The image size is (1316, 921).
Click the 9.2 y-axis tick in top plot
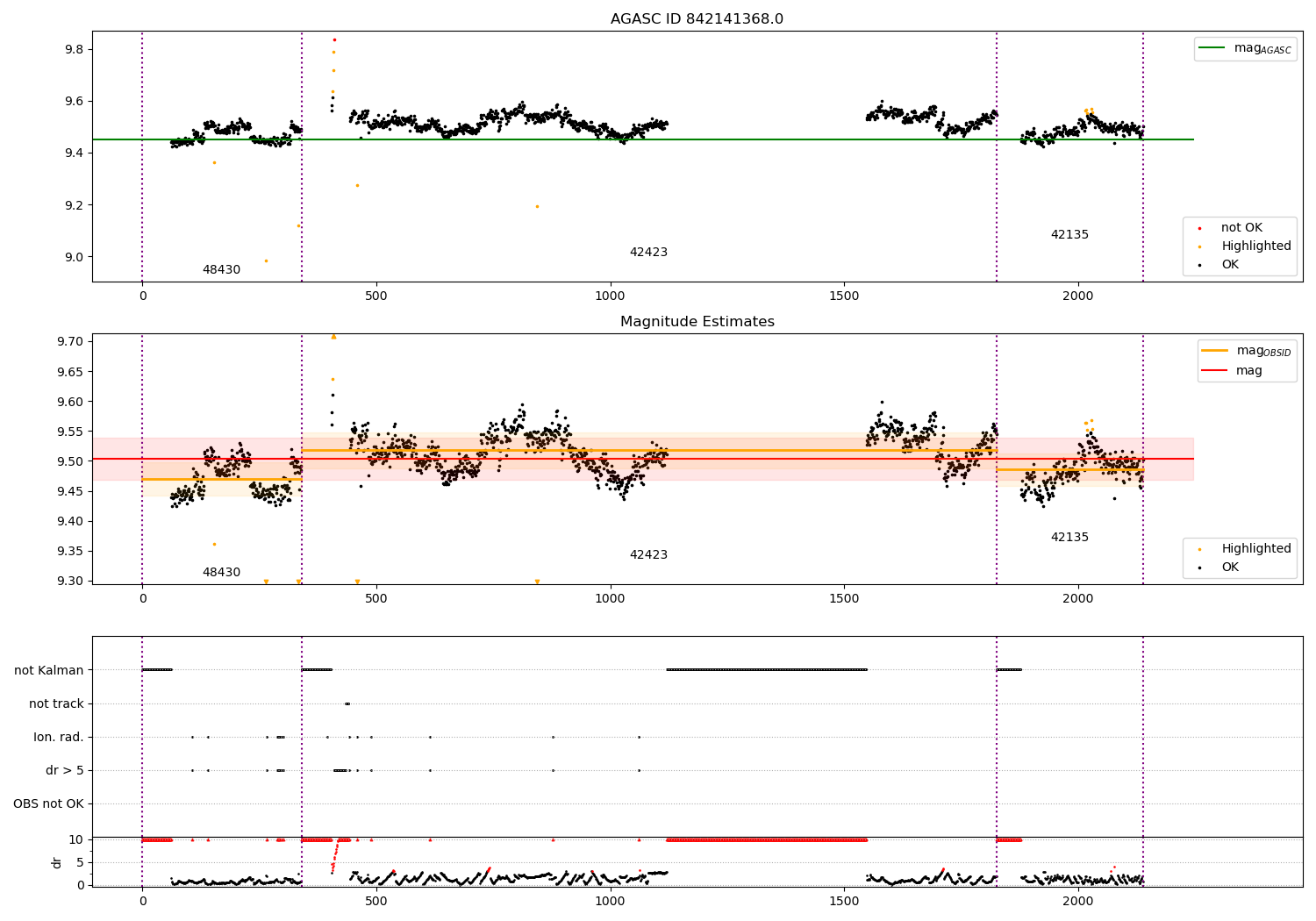[x=73, y=205]
